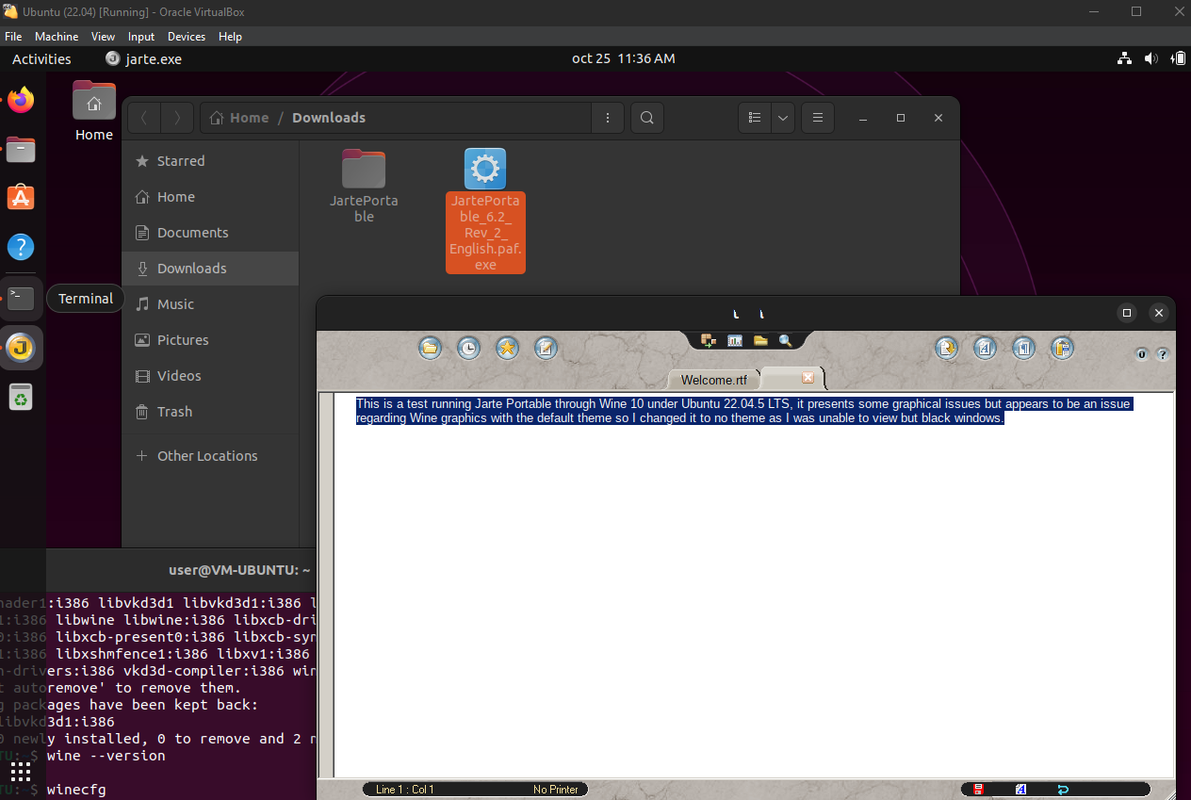1191x800 pixels.
Task: Close the untitled Jarte tab with the X
Action: pos(808,377)
